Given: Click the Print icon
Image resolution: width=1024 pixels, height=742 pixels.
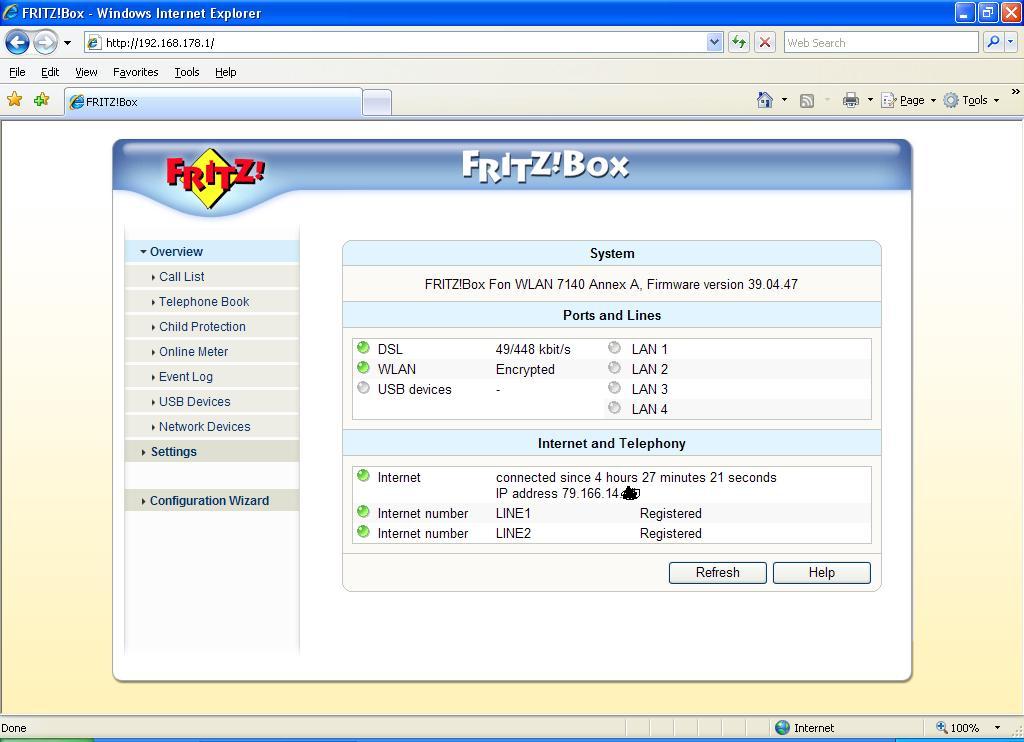Looking at the screenshot, I should (x=850, y=100).
